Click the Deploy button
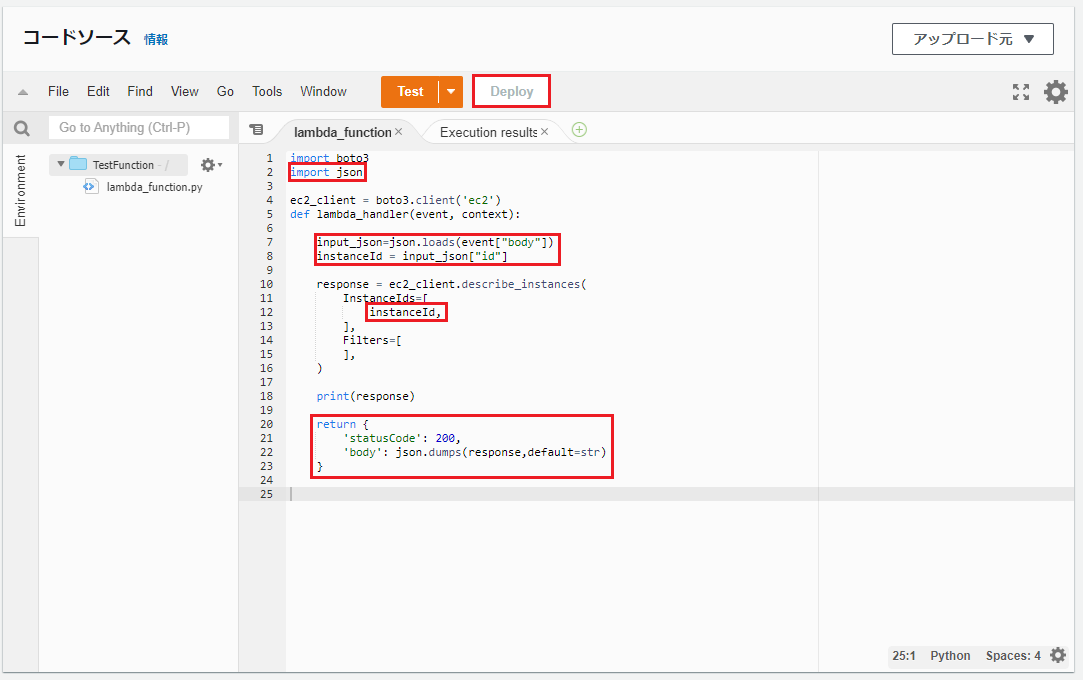This screenshot has height=680, width=1083. point(511,92)
